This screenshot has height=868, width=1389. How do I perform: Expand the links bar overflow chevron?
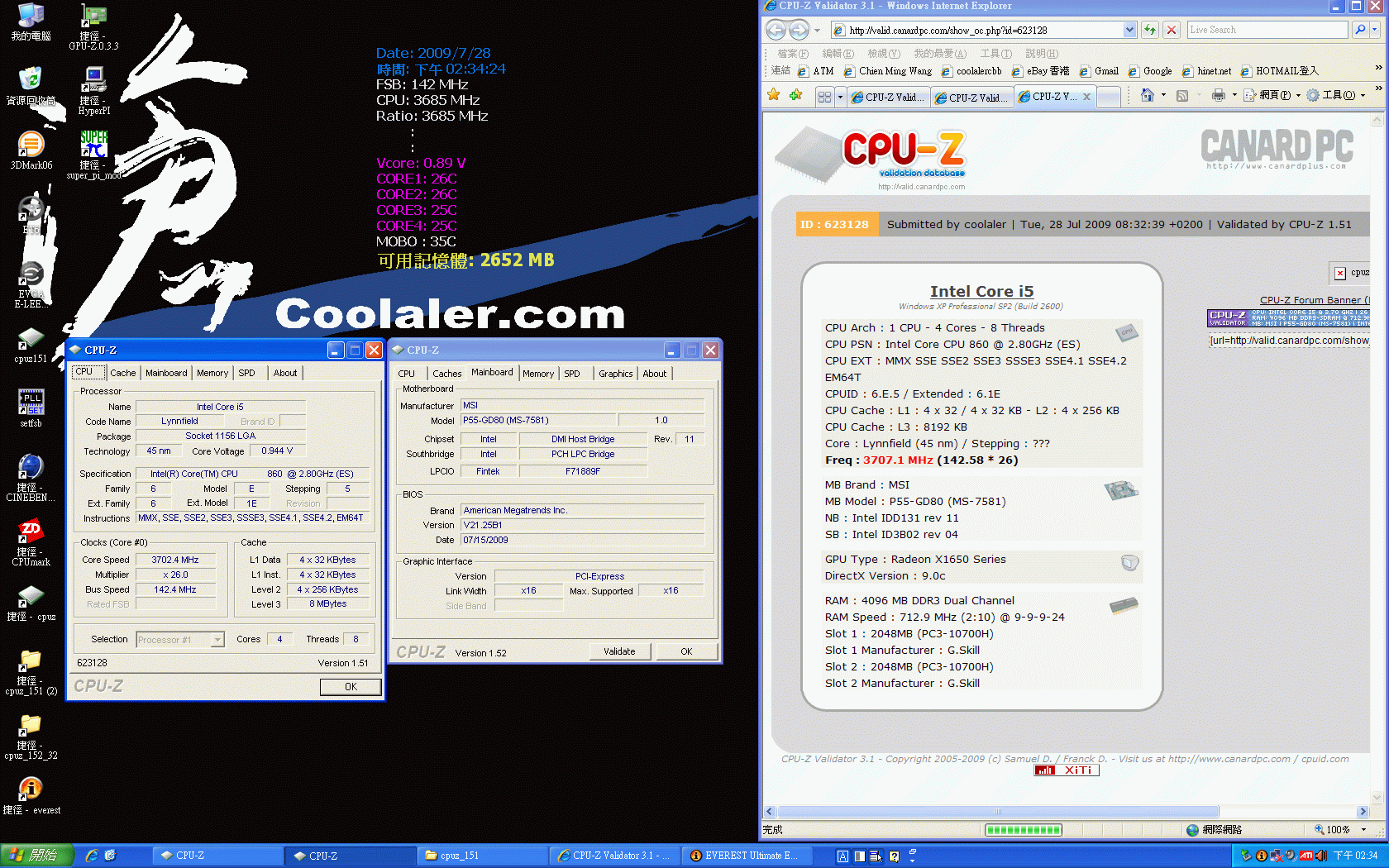pyautogui.click(x=1378, y=68)
